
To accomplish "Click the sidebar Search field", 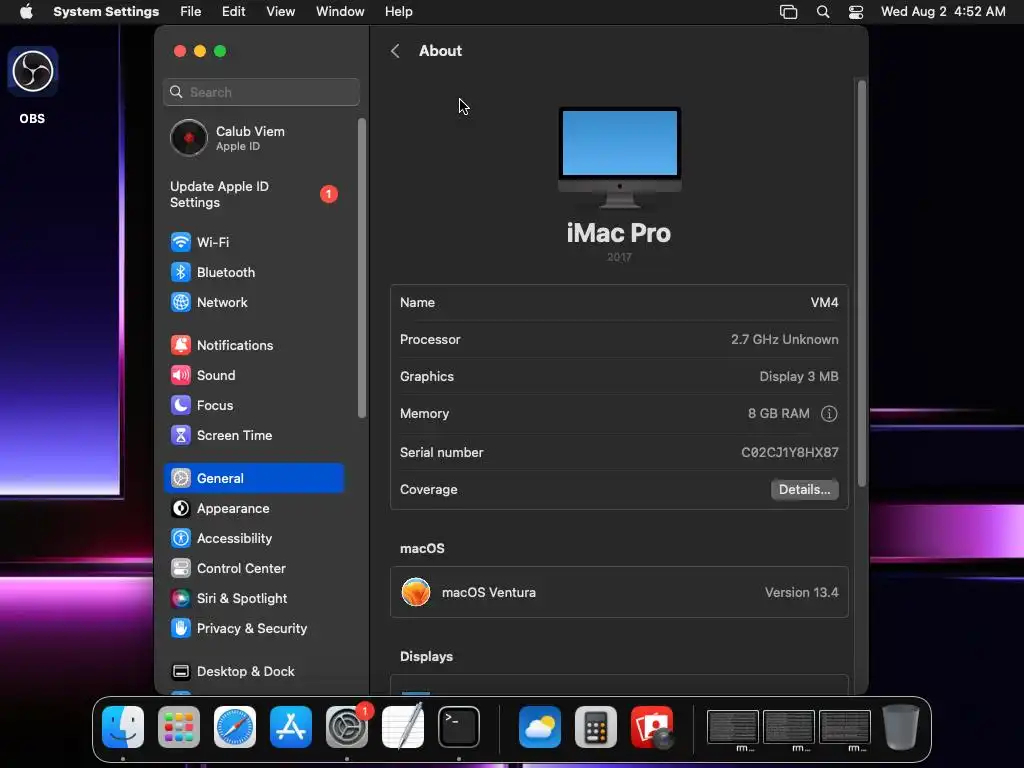I will click(x=261, y=92).
